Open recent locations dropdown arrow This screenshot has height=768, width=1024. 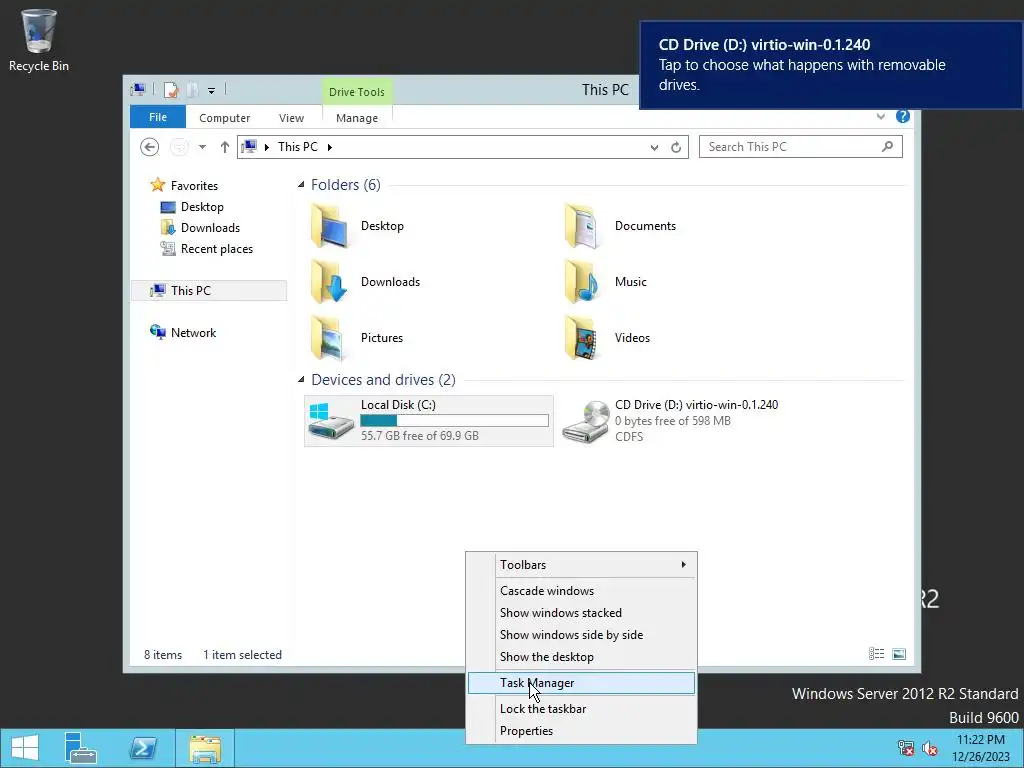coord(202,147)
